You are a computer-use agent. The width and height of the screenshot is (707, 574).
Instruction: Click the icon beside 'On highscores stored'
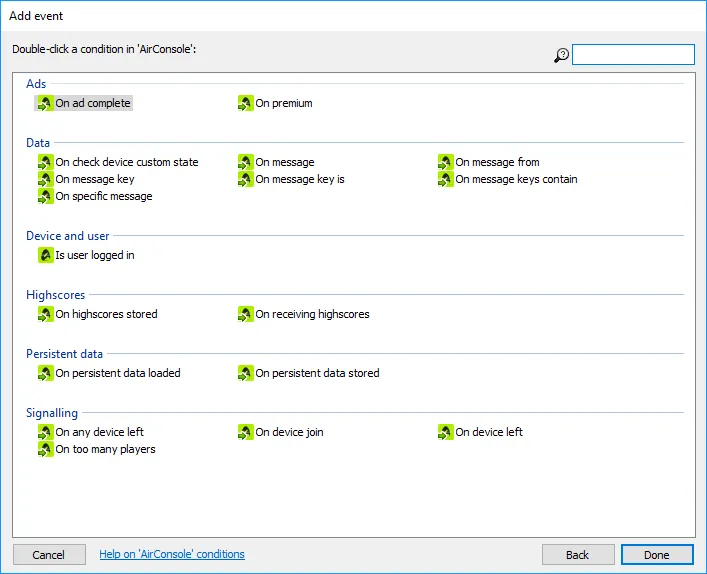46,314
